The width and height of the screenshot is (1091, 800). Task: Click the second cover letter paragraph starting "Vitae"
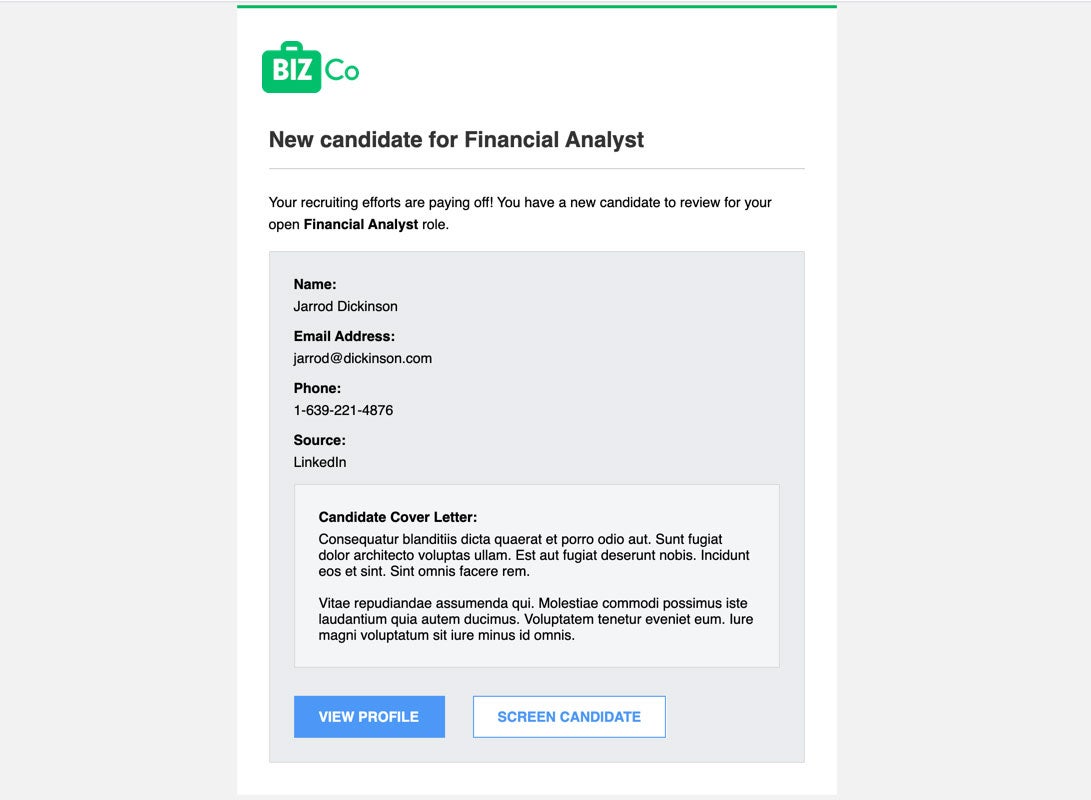[x=535, y=619]
